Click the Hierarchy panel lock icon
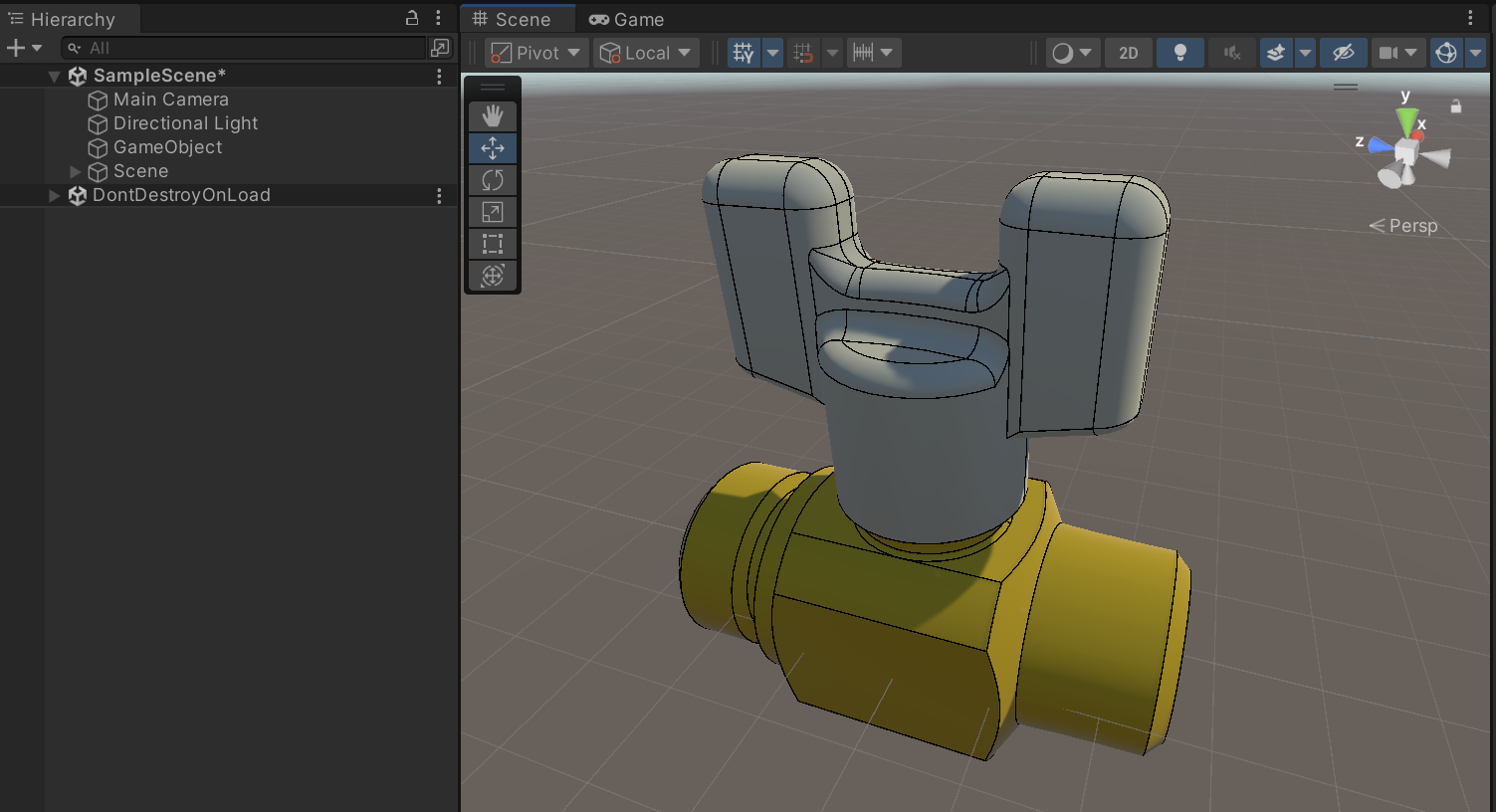 pyautogui.click(x=412, y=18)
